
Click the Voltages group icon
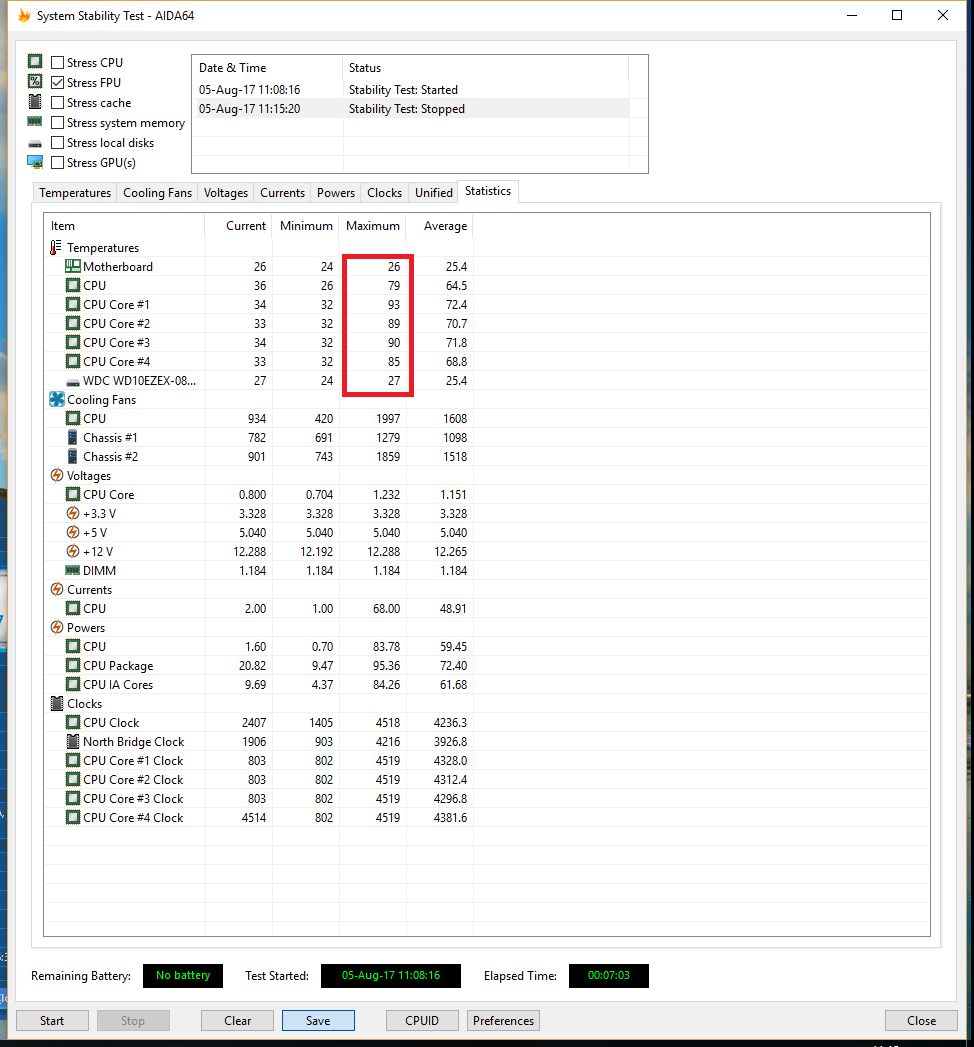point(56,476)
